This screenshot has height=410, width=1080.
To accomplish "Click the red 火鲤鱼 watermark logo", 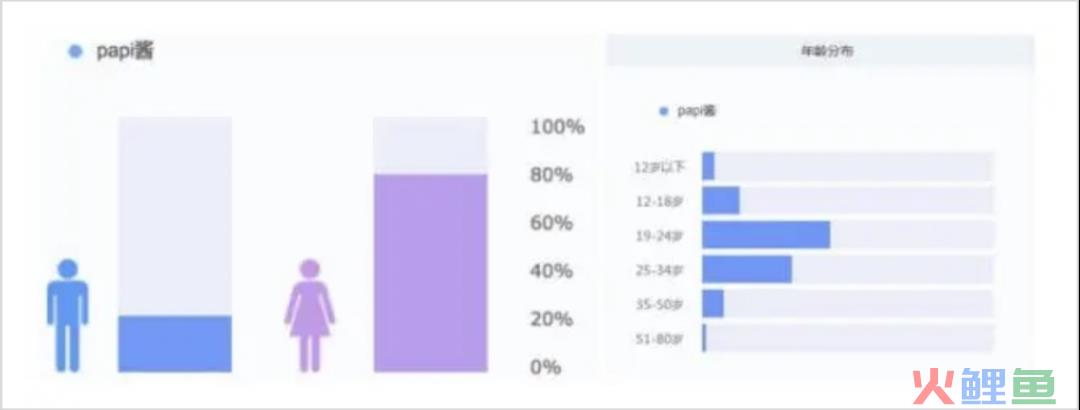I will point(984,386).
